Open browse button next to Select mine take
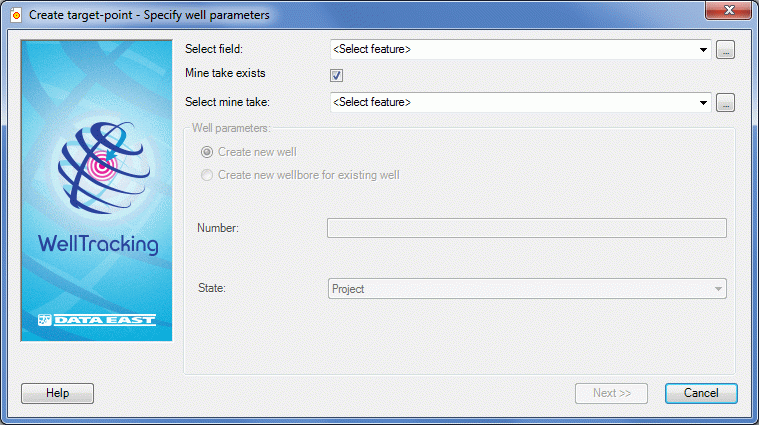The height and width of the screenshot is (425, 759). pos(725,103)
